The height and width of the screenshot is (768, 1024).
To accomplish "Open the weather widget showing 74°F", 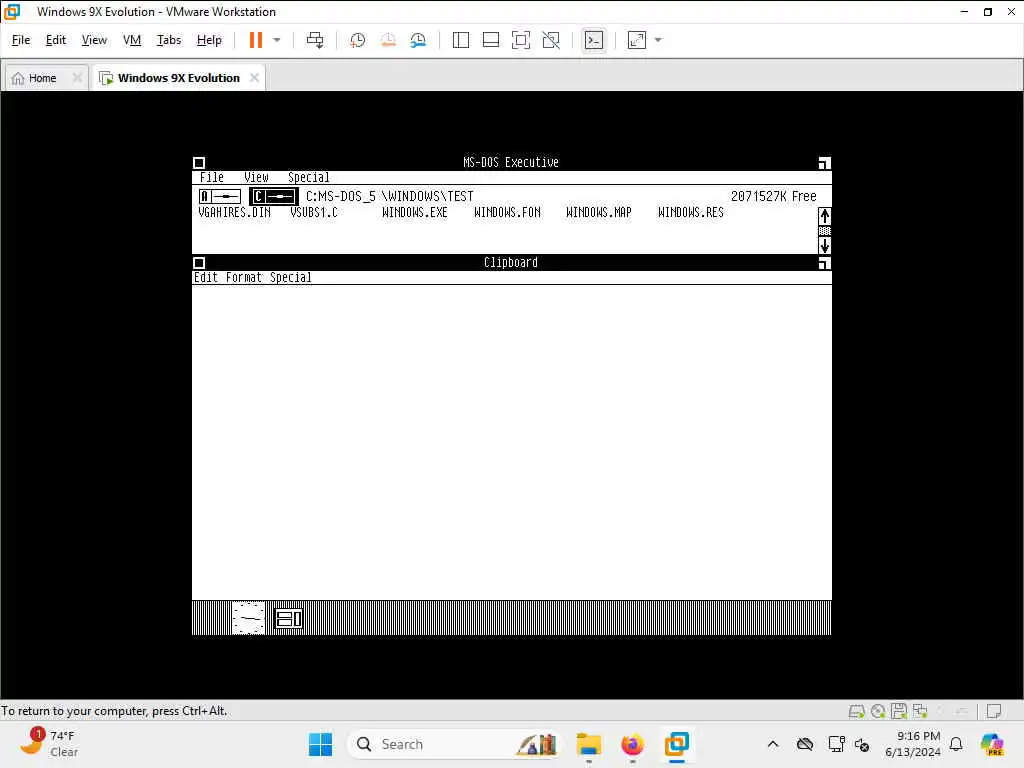I will (49, 743).
